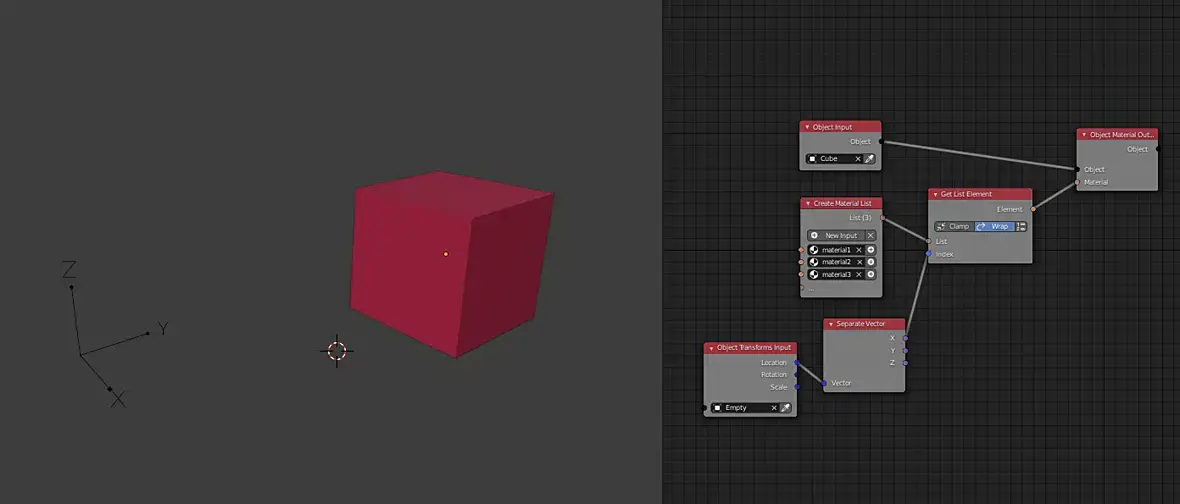The height and width of the screenshot is (504, 1180).
Task: Click the Create Material List node title
Action: (x=842, y=203)
